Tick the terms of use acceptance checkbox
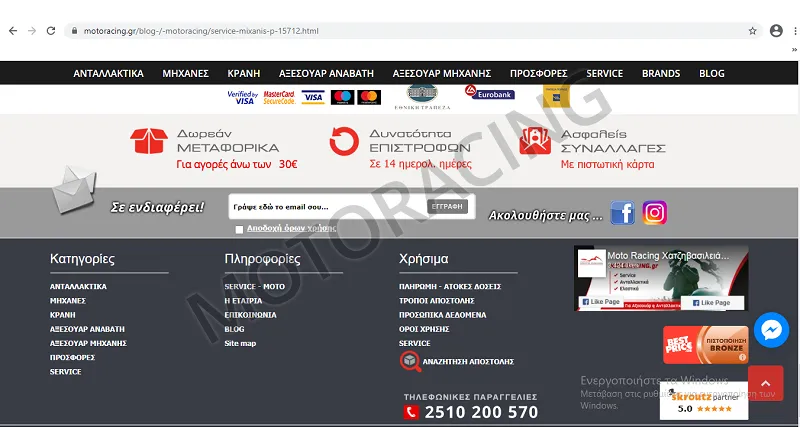 tap(239, 229)
